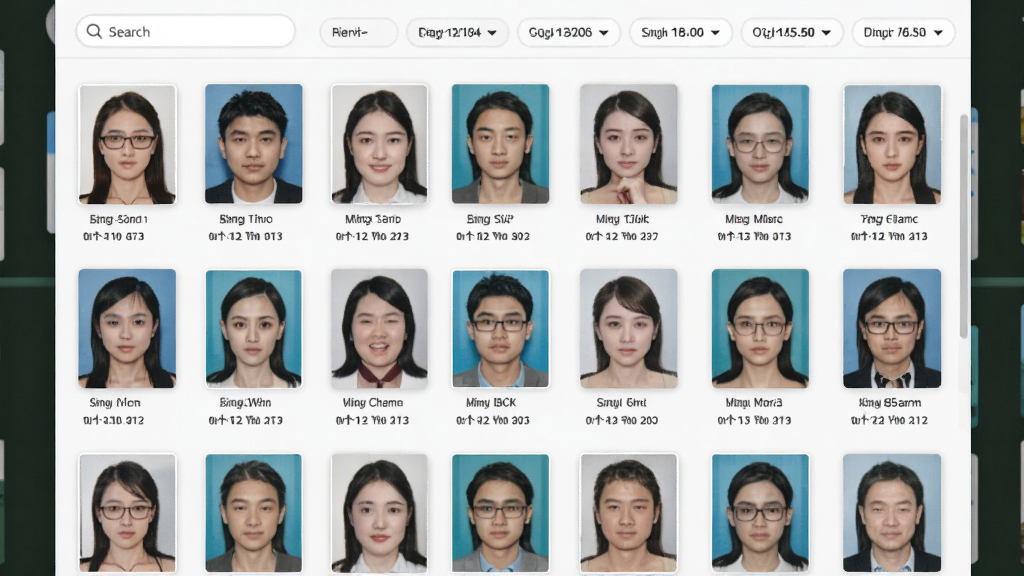Click the code line under 'Sing:Whn'
Image resolution: width=1024 pixels, height=576 pixels.
click(246, 421)
